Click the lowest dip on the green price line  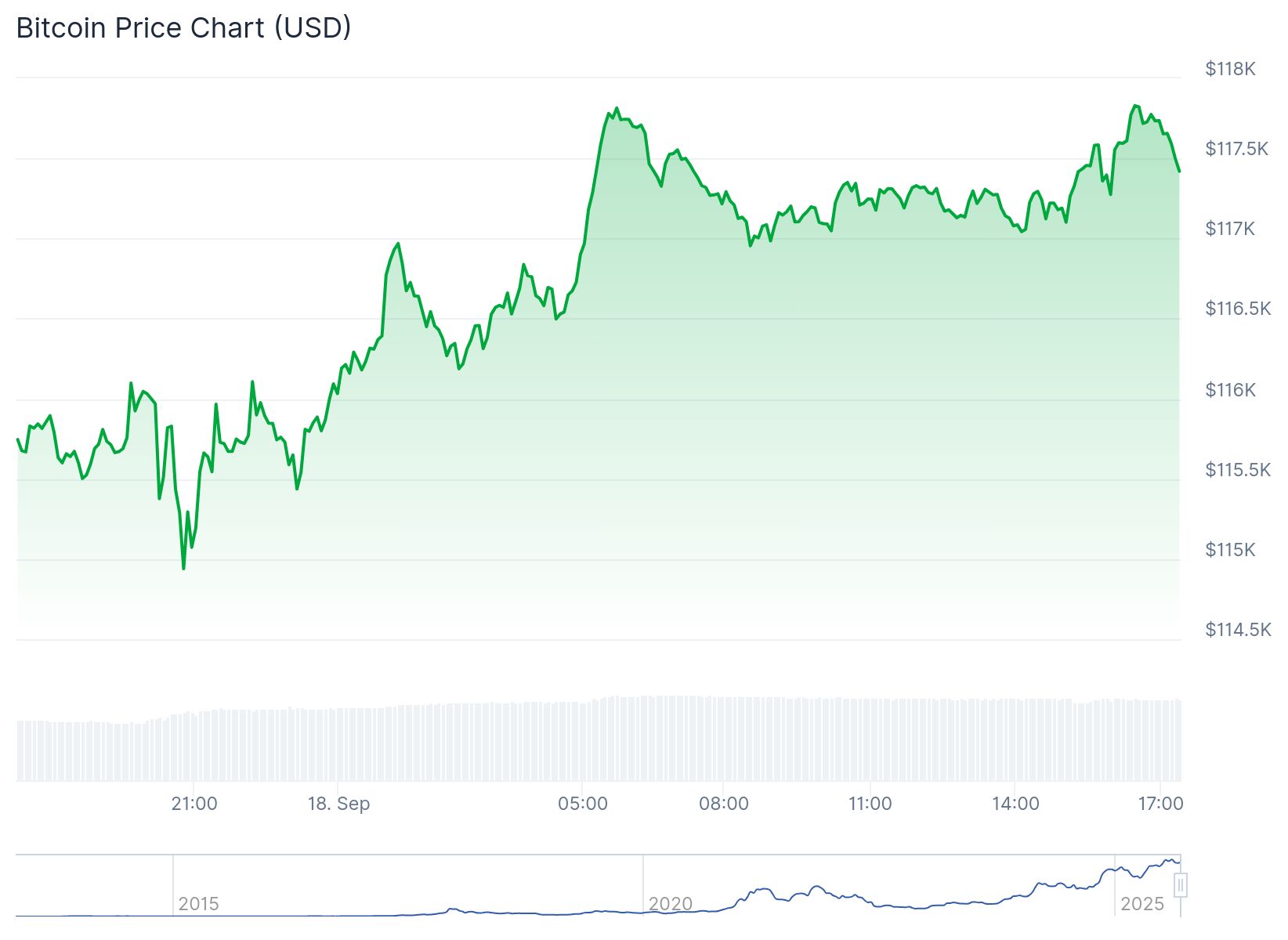[183, 568]
